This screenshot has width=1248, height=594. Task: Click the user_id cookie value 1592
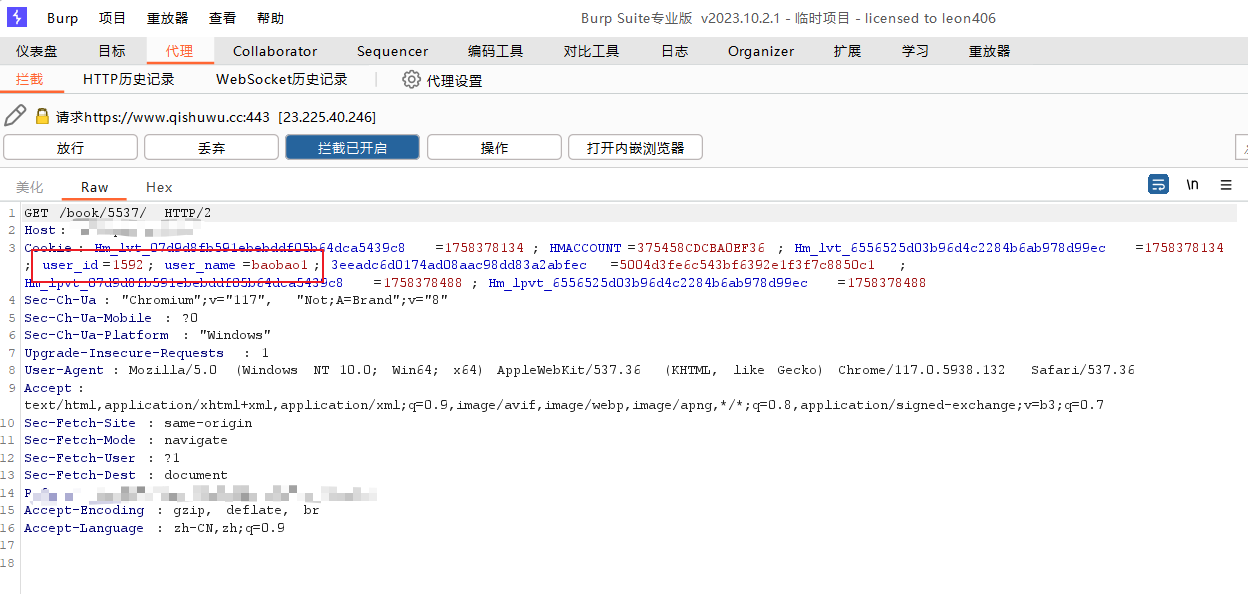click(126, 265)
